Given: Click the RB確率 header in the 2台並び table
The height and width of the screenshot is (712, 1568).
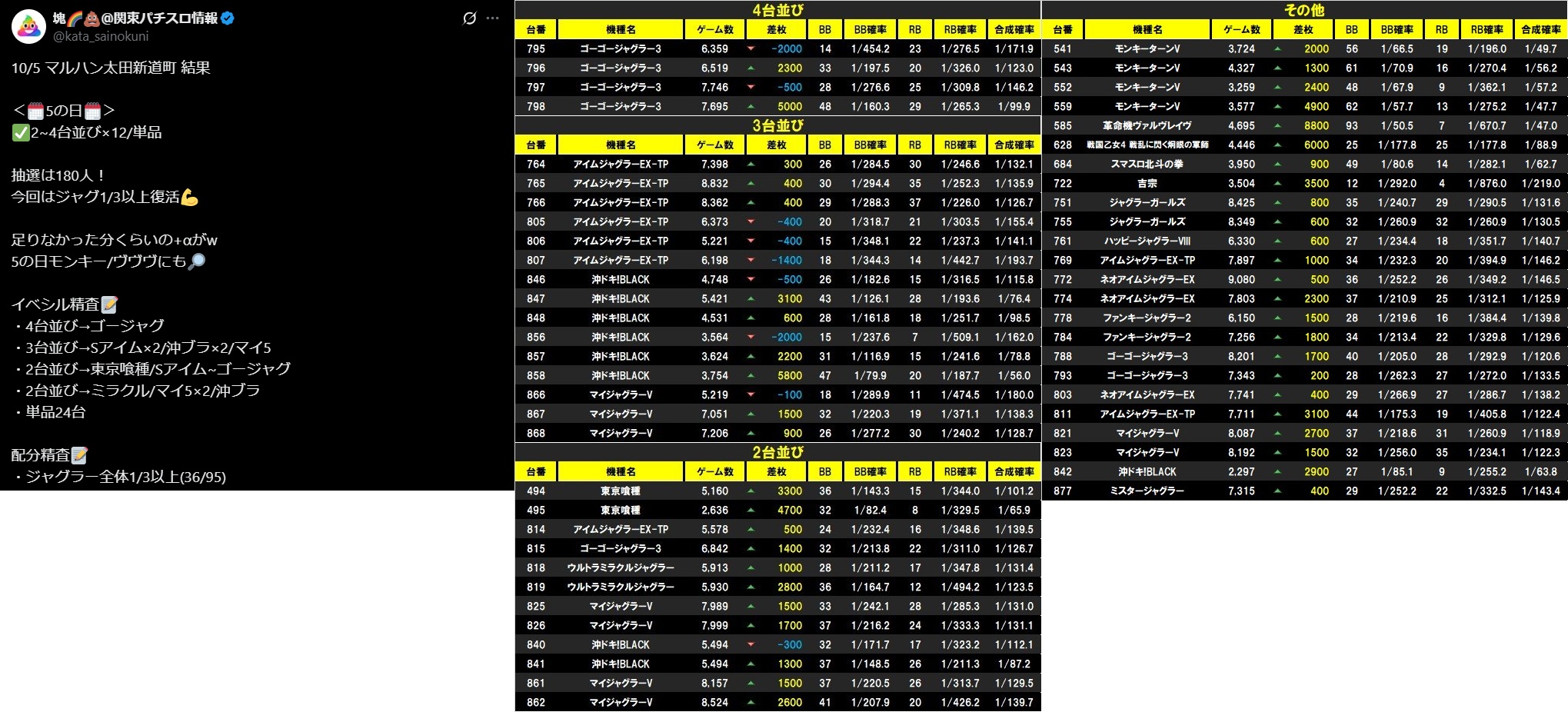Looking at the screenshot, I should 960,471.
